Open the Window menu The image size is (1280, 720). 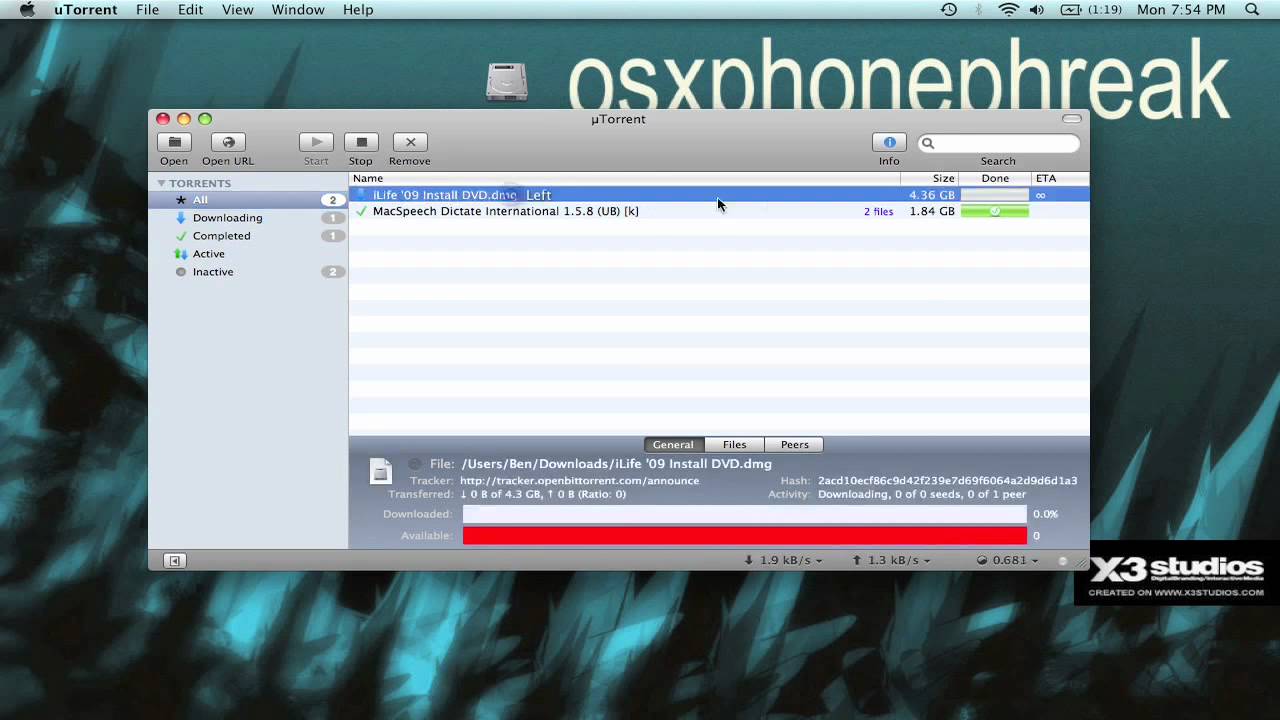298,10
